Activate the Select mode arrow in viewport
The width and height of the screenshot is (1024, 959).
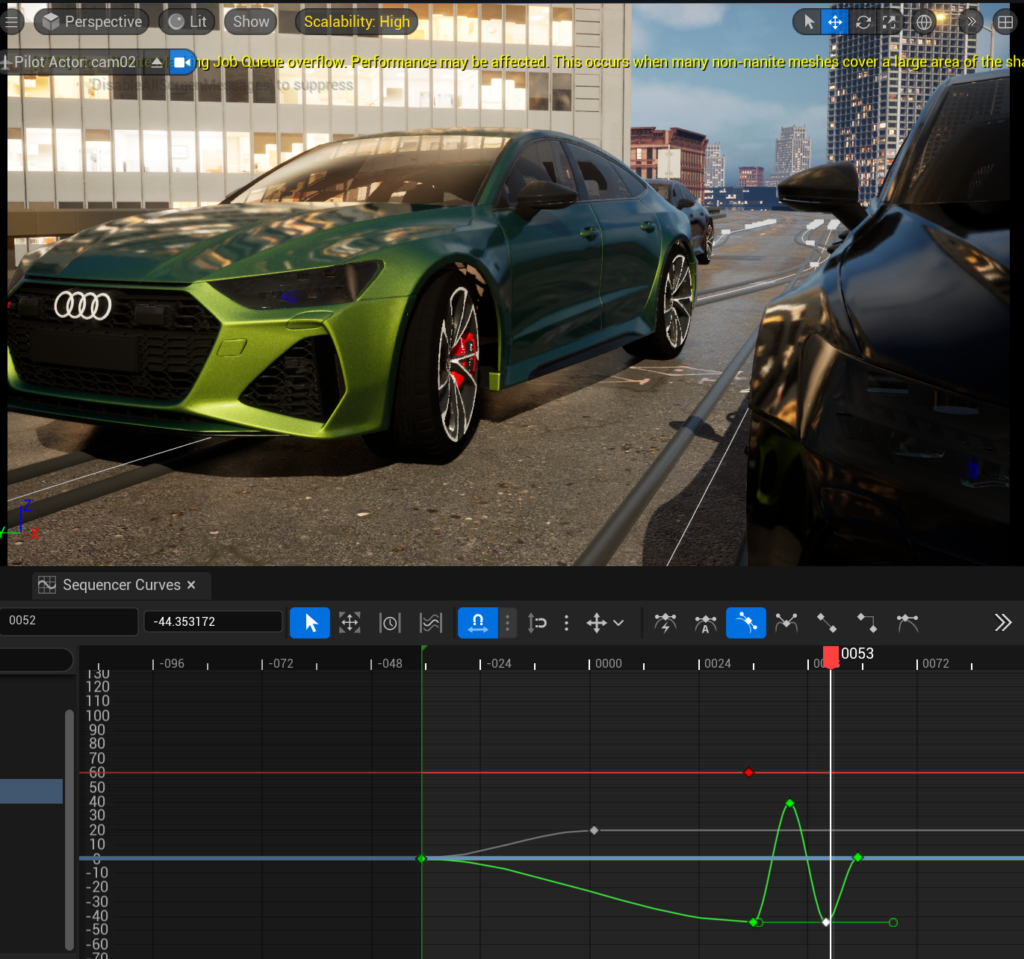tap(808, 22)
